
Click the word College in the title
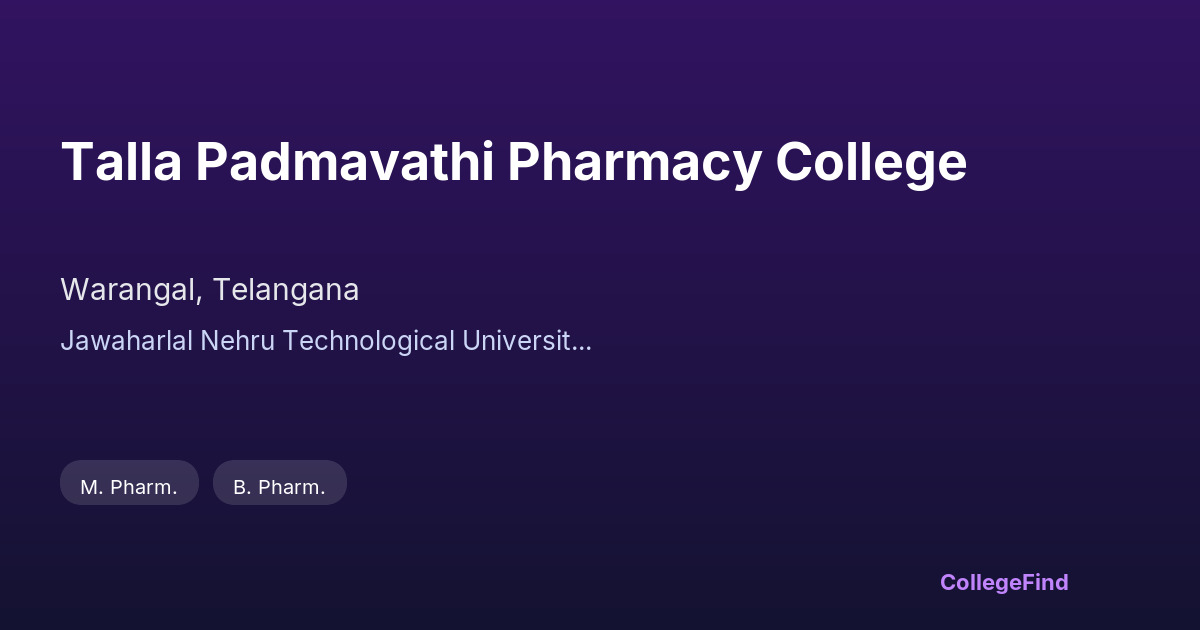point(871,162)
